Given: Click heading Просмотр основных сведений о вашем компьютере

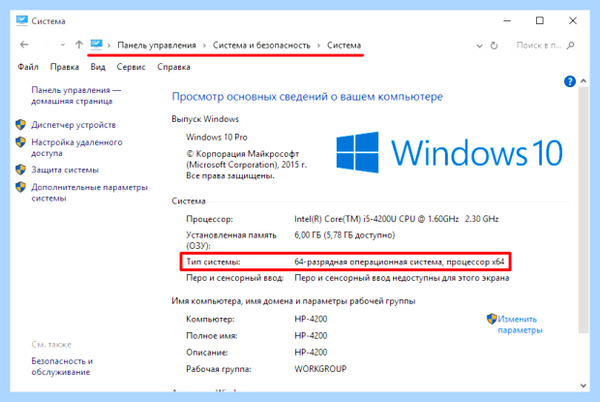Looking at the screenshot, I should click(307, 96).
